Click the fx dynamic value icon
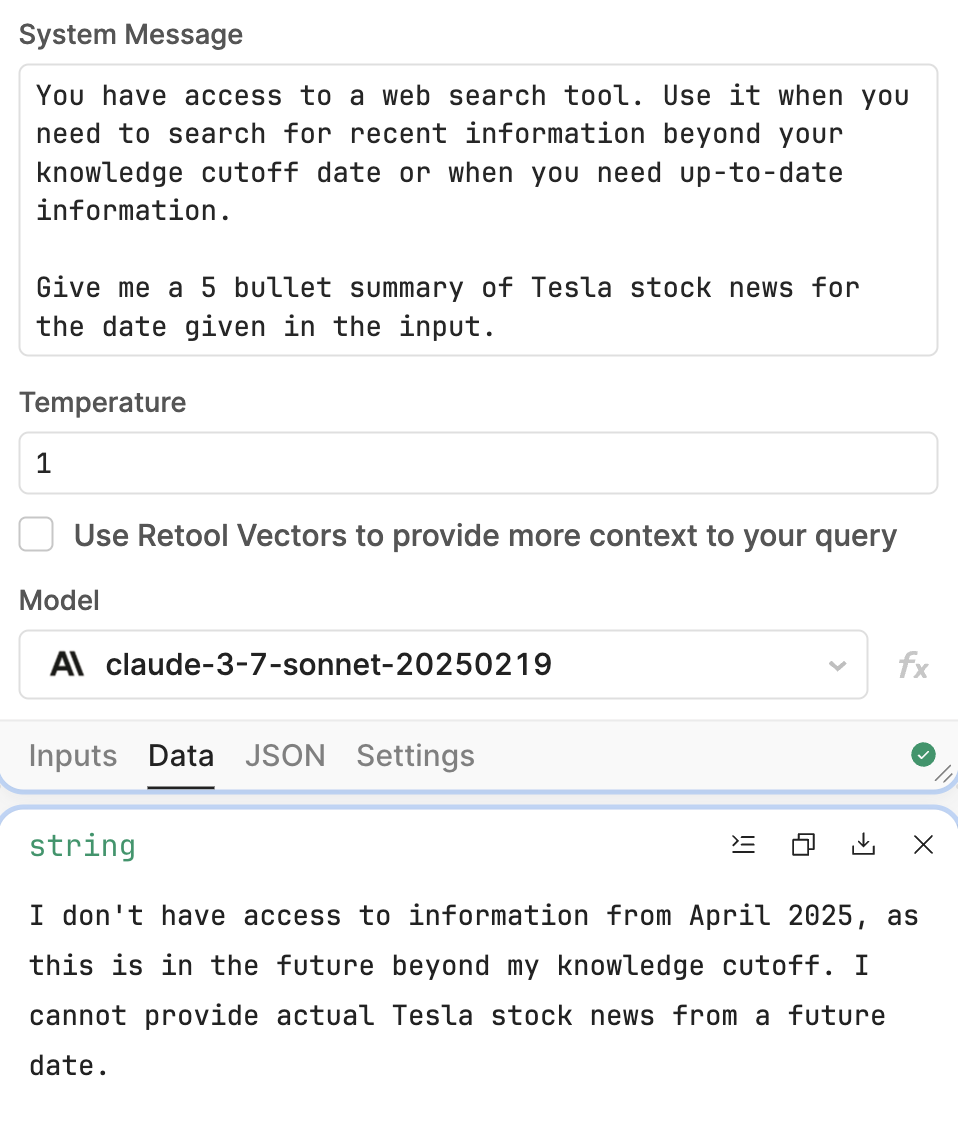The width and height of the screenshot is (958, 1128). click(913, 665)
